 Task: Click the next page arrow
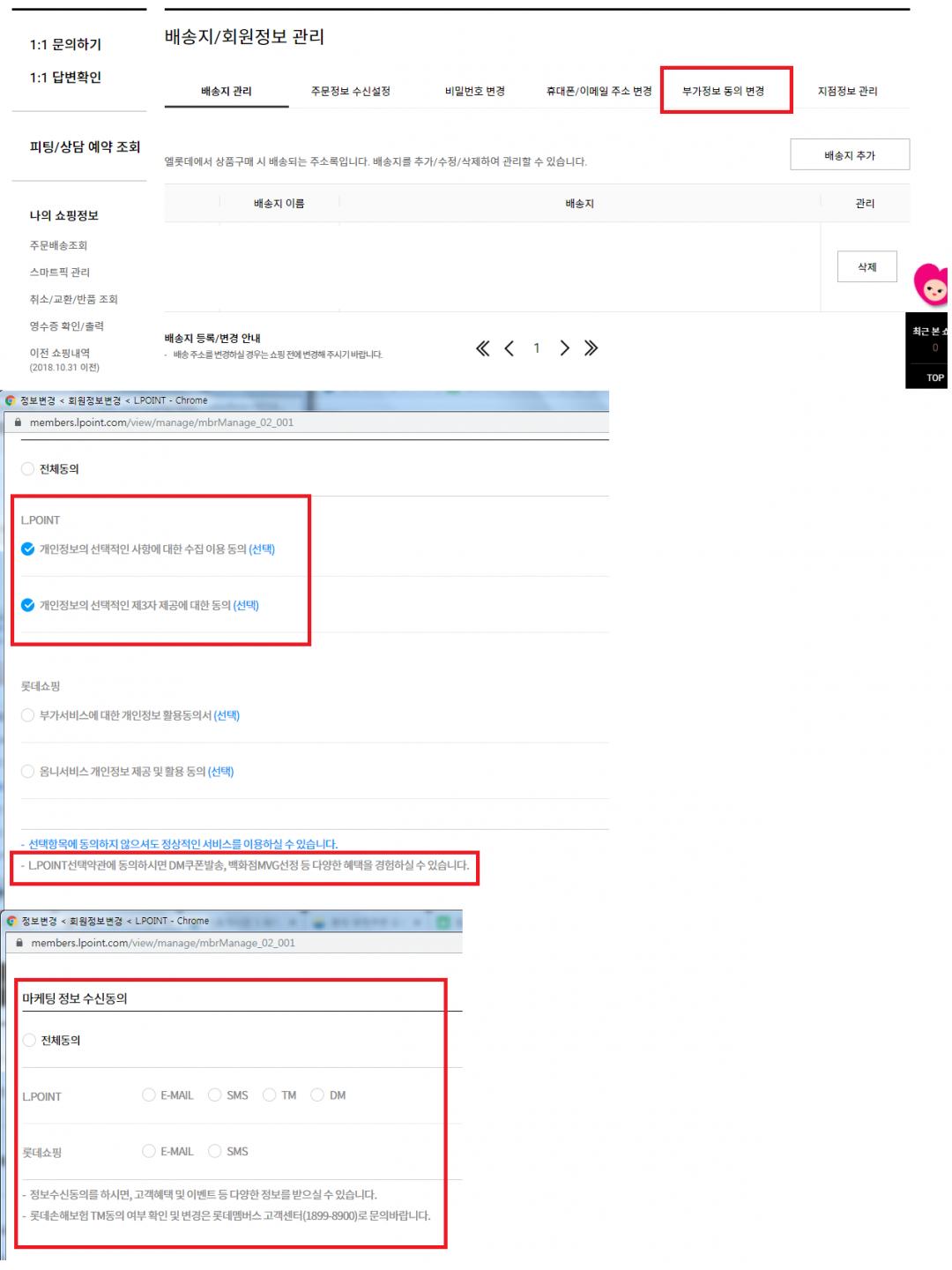[x=564, y=348]
